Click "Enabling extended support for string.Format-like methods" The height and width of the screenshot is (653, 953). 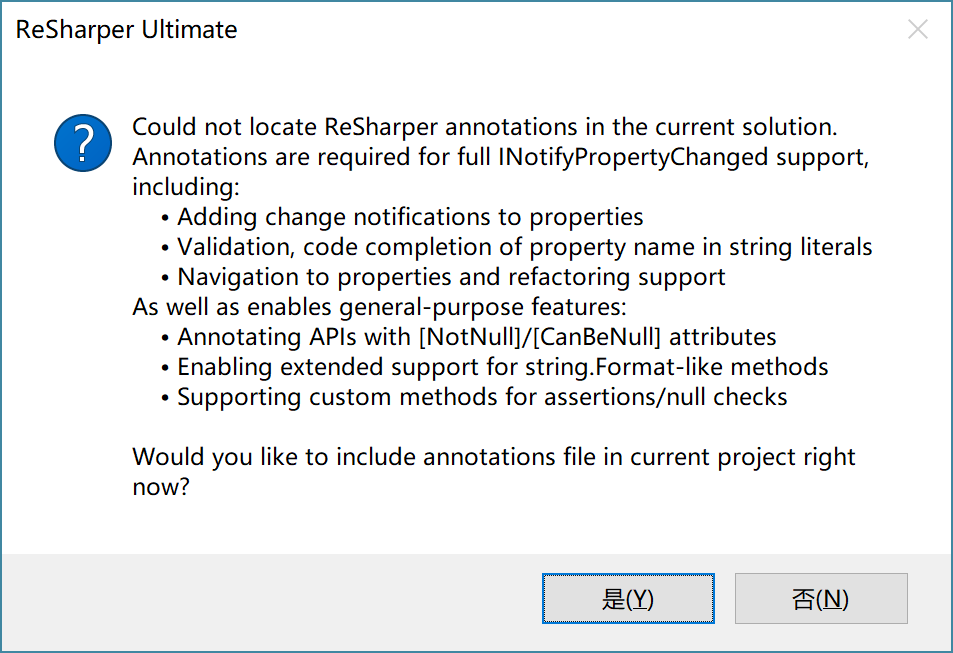click(x=503, y=367)
